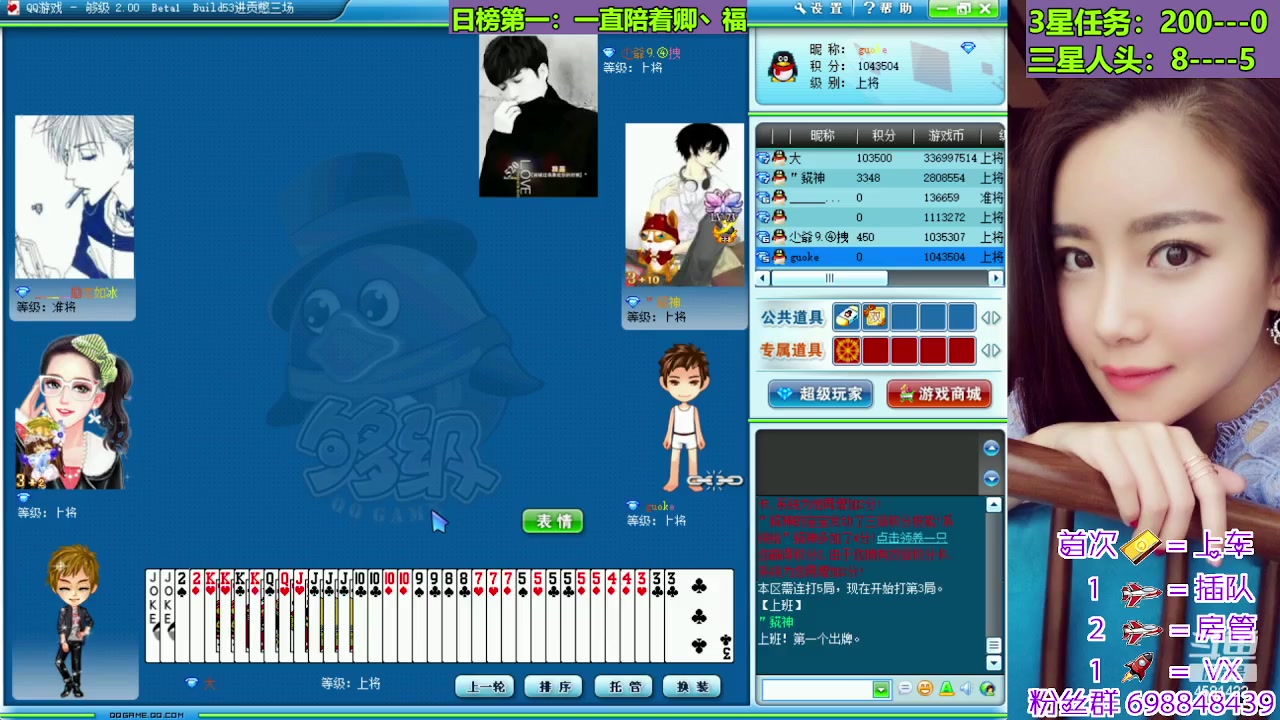The image size is (1280, 720).
Task: Click the top player's black-and-white portrait
Action: (538, 116)
